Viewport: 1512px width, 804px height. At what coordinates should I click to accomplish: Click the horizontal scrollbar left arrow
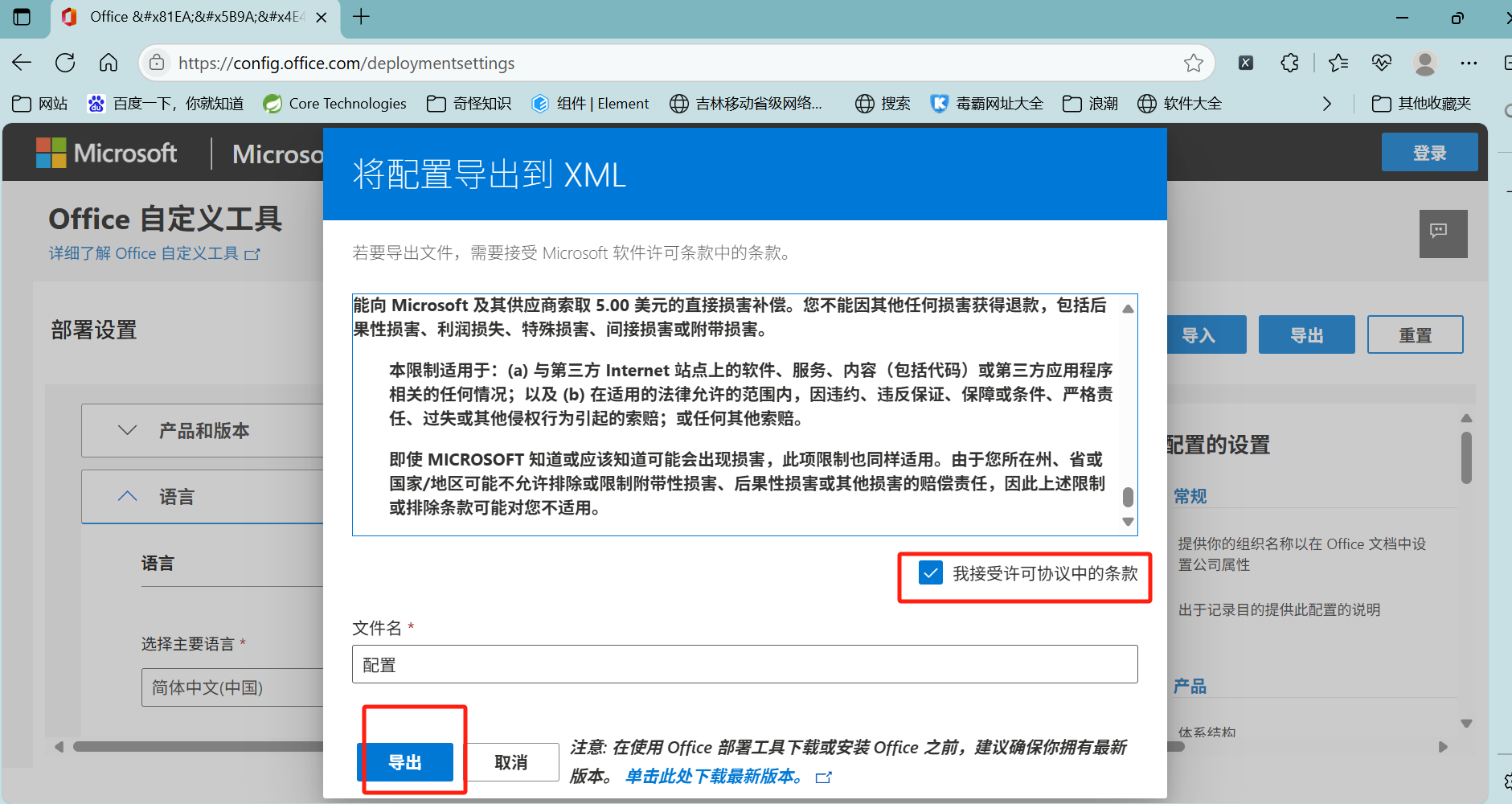click(59, 747)
